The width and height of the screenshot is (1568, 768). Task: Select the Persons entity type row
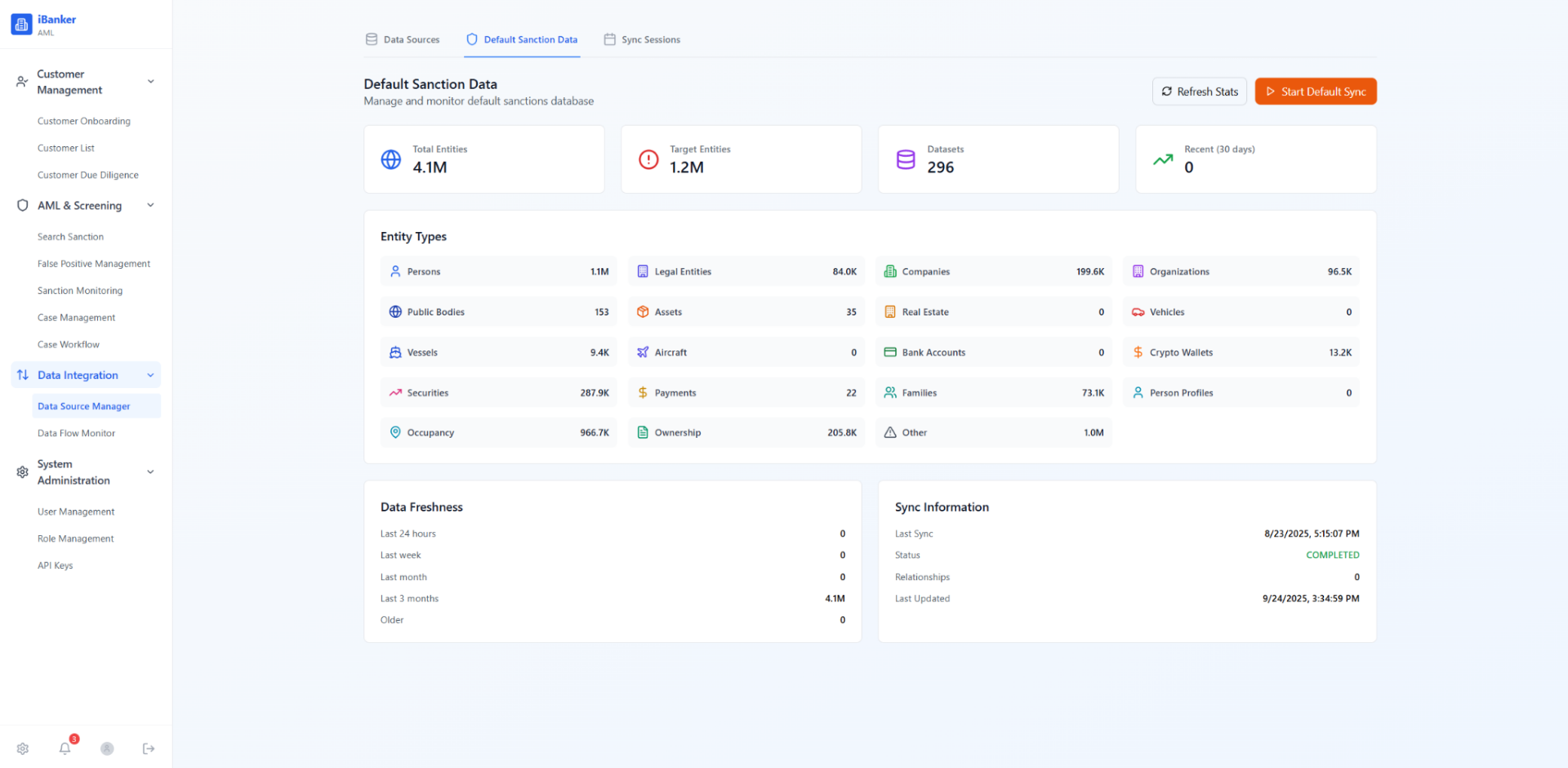click(x=498, y=271)
